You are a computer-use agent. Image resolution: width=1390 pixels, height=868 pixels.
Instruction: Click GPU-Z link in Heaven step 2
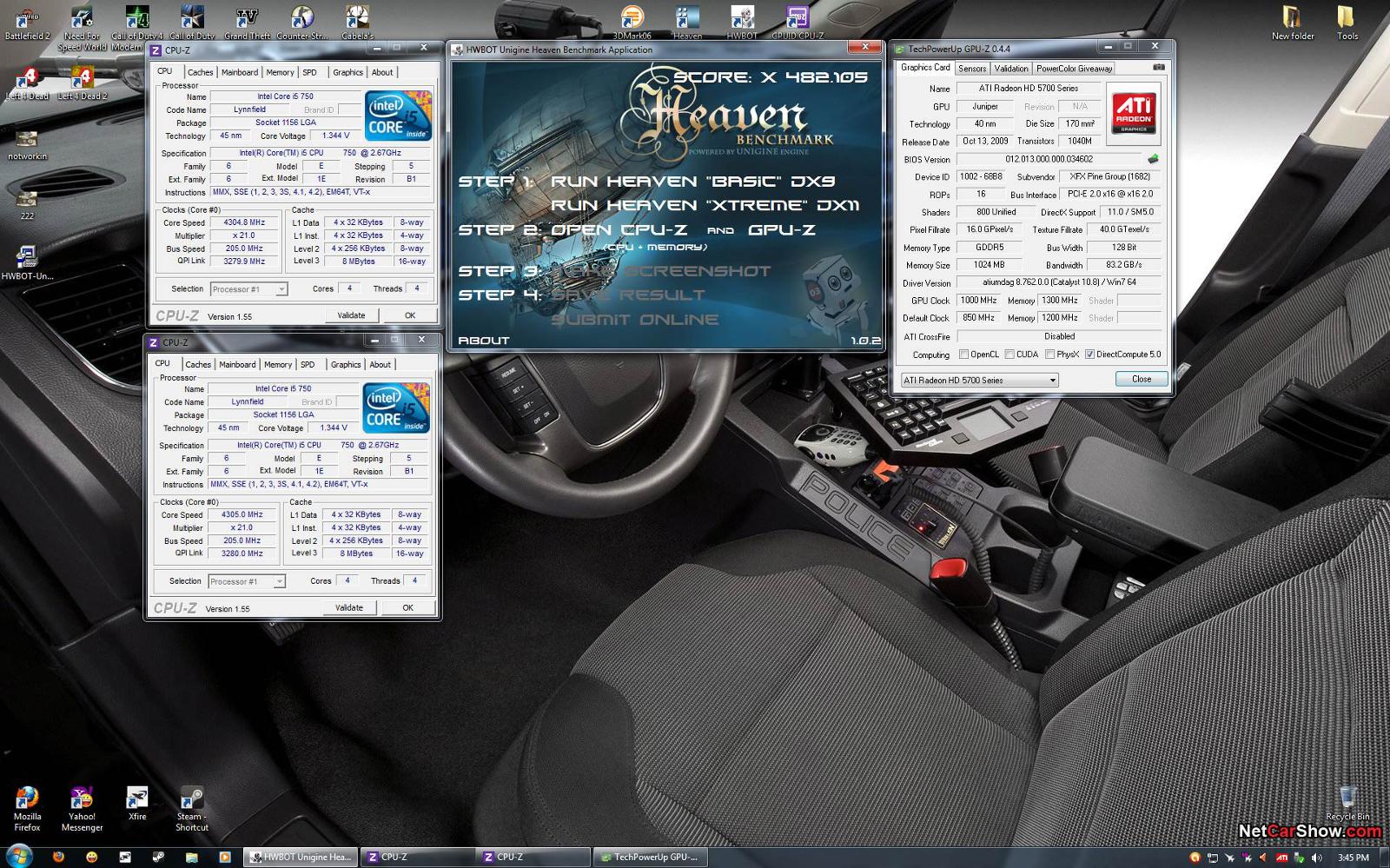point(782,230)
